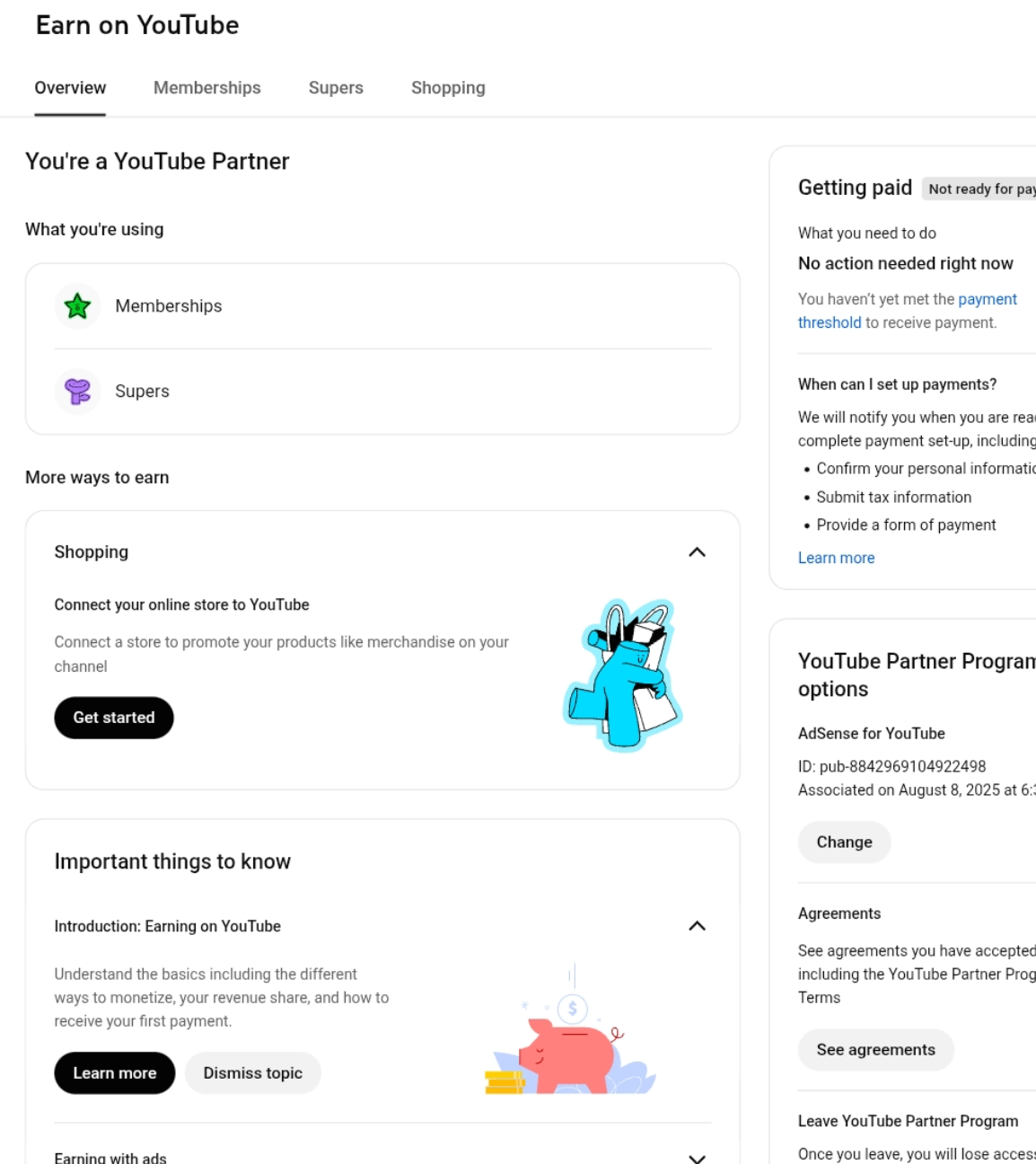Select the Overview tab
Screen dimensions: 1036x1164
[x=70, y=88]
